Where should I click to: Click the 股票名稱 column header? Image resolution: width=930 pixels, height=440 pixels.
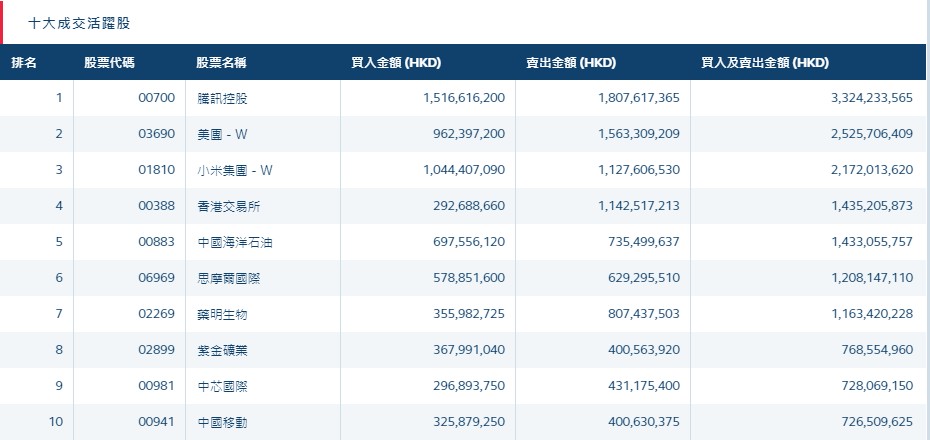pyautogui.click(x=221, y=62)
